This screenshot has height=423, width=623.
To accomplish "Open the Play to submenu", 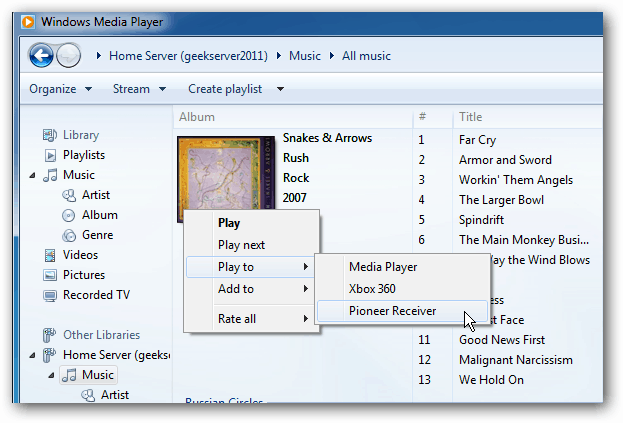I will 252,267.
